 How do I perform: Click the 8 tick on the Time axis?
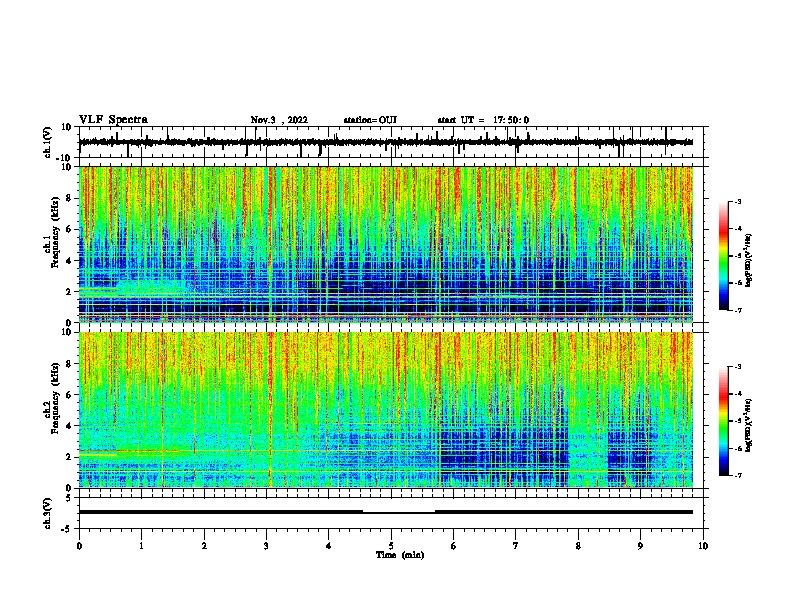578,546
